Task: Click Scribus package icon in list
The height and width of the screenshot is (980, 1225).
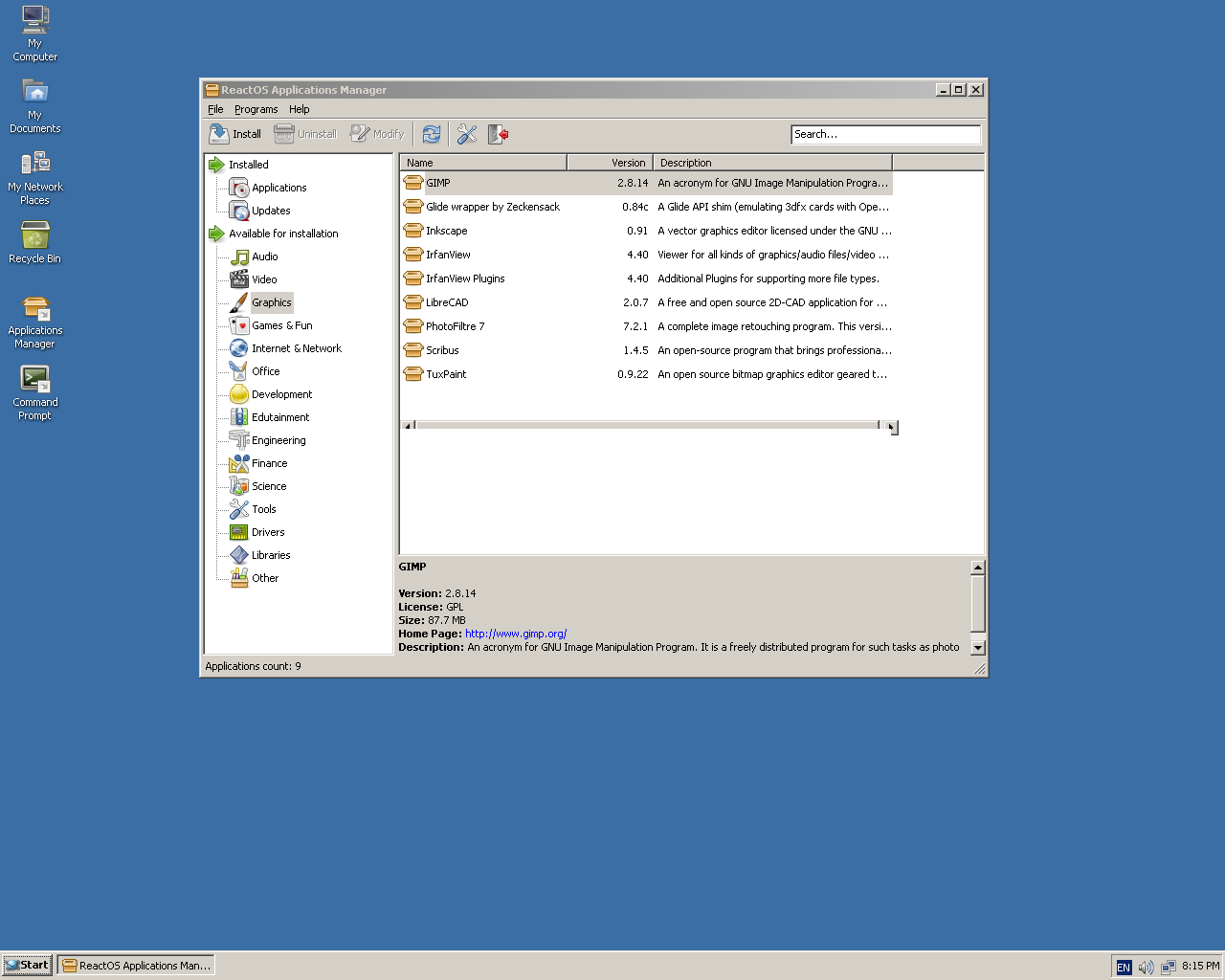Action: coord(413,350)
